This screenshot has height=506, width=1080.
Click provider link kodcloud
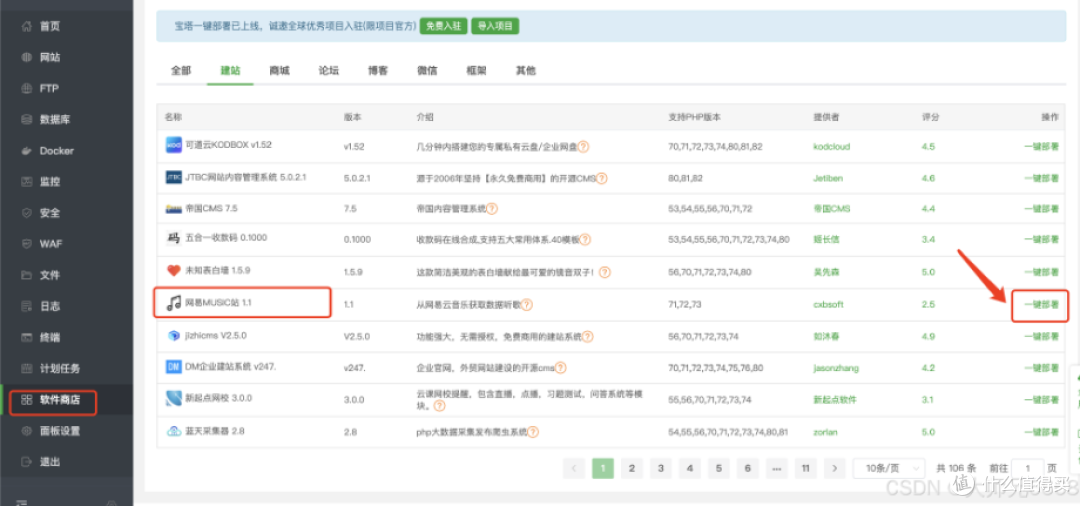831,146
